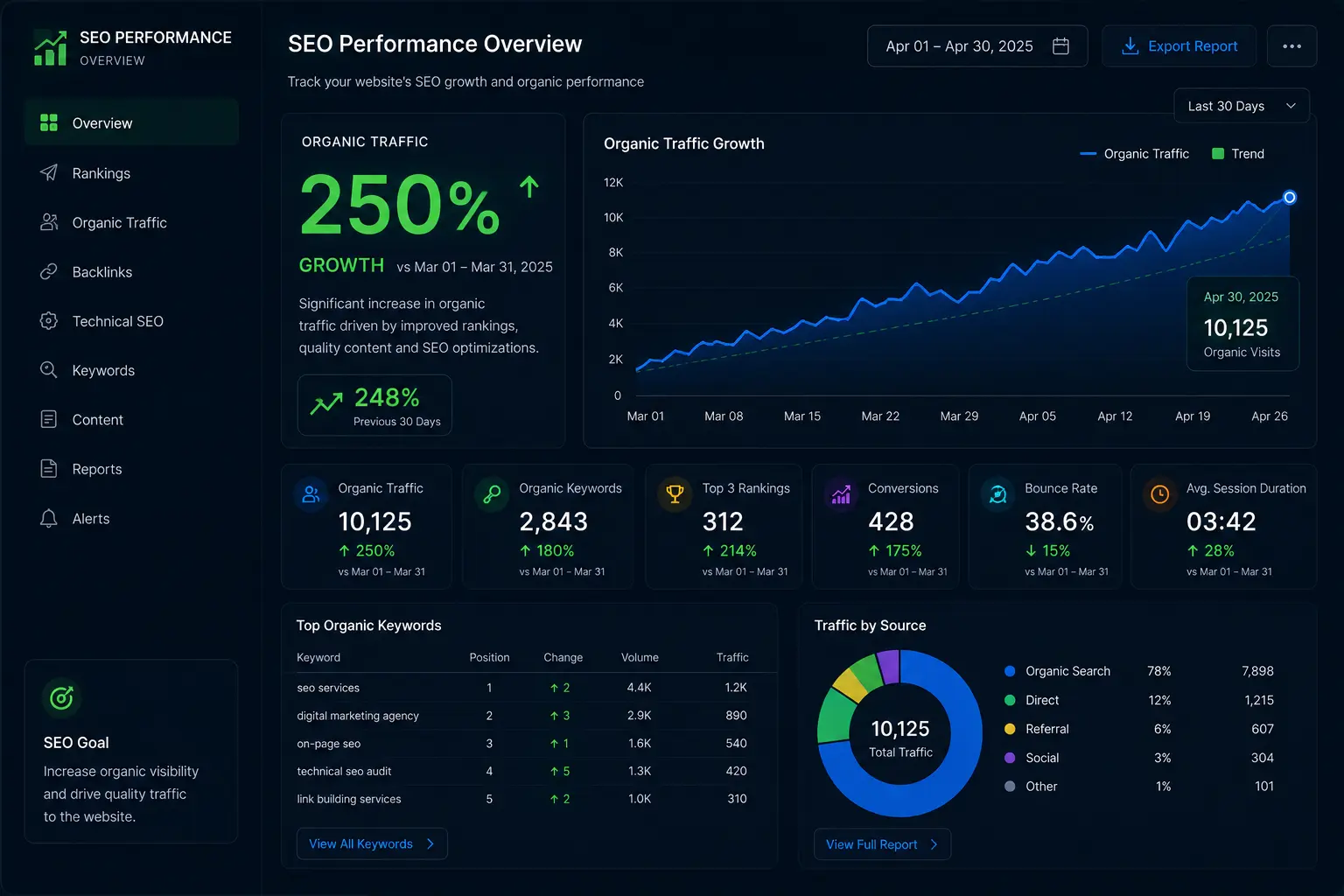Click the Bounce Rate icon

click(997, 494)
